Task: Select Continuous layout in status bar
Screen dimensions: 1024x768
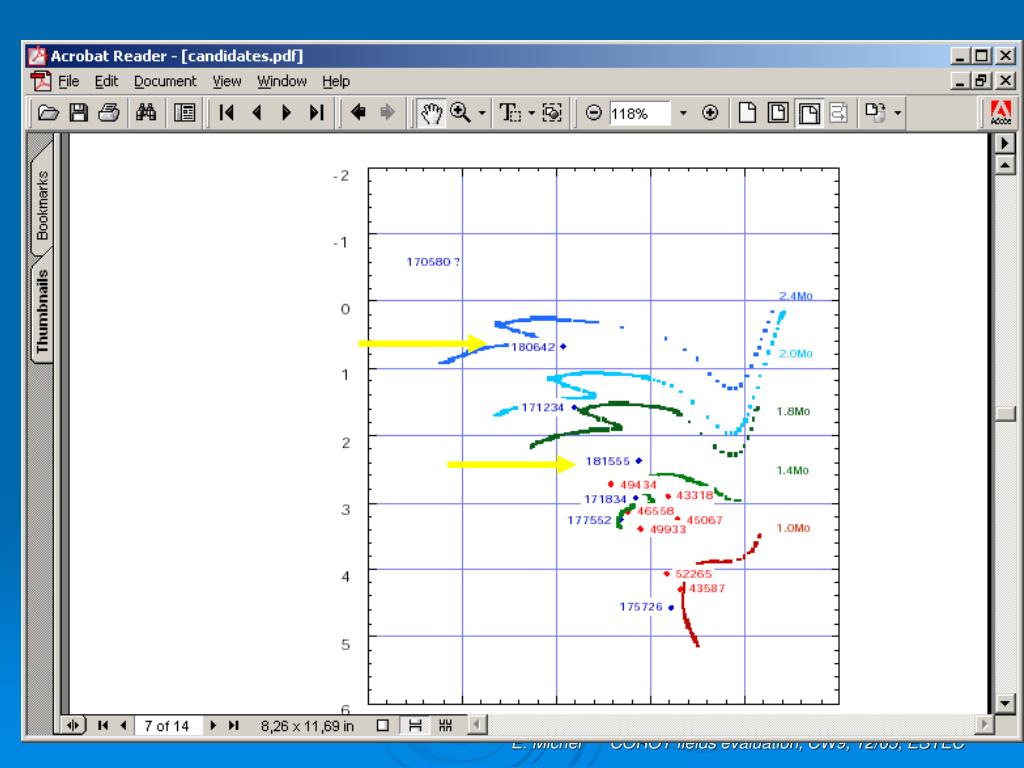Action: click(x=415, y=726)
